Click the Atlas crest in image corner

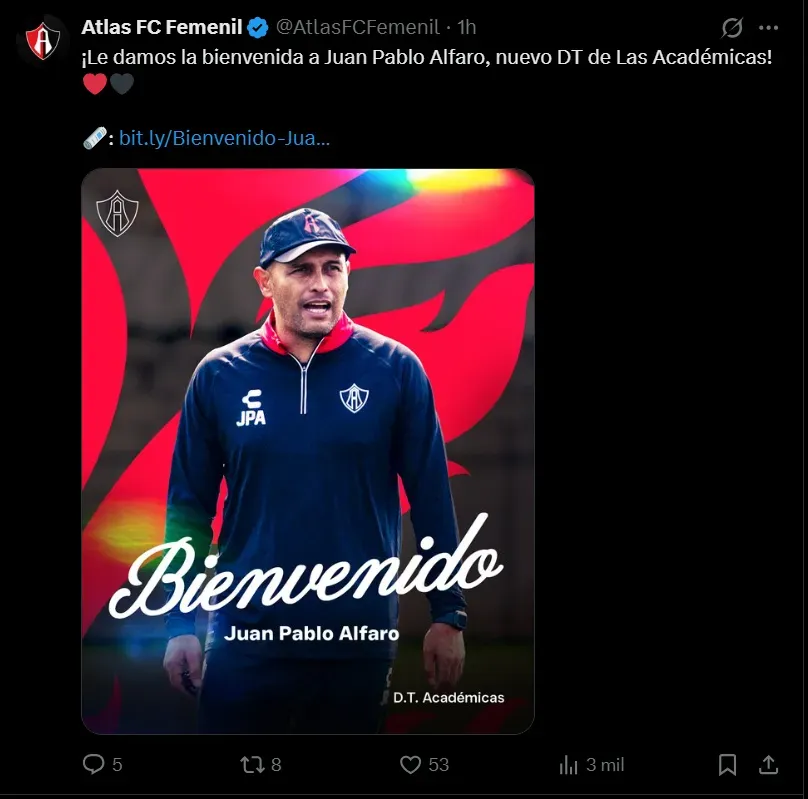(116, 213)
